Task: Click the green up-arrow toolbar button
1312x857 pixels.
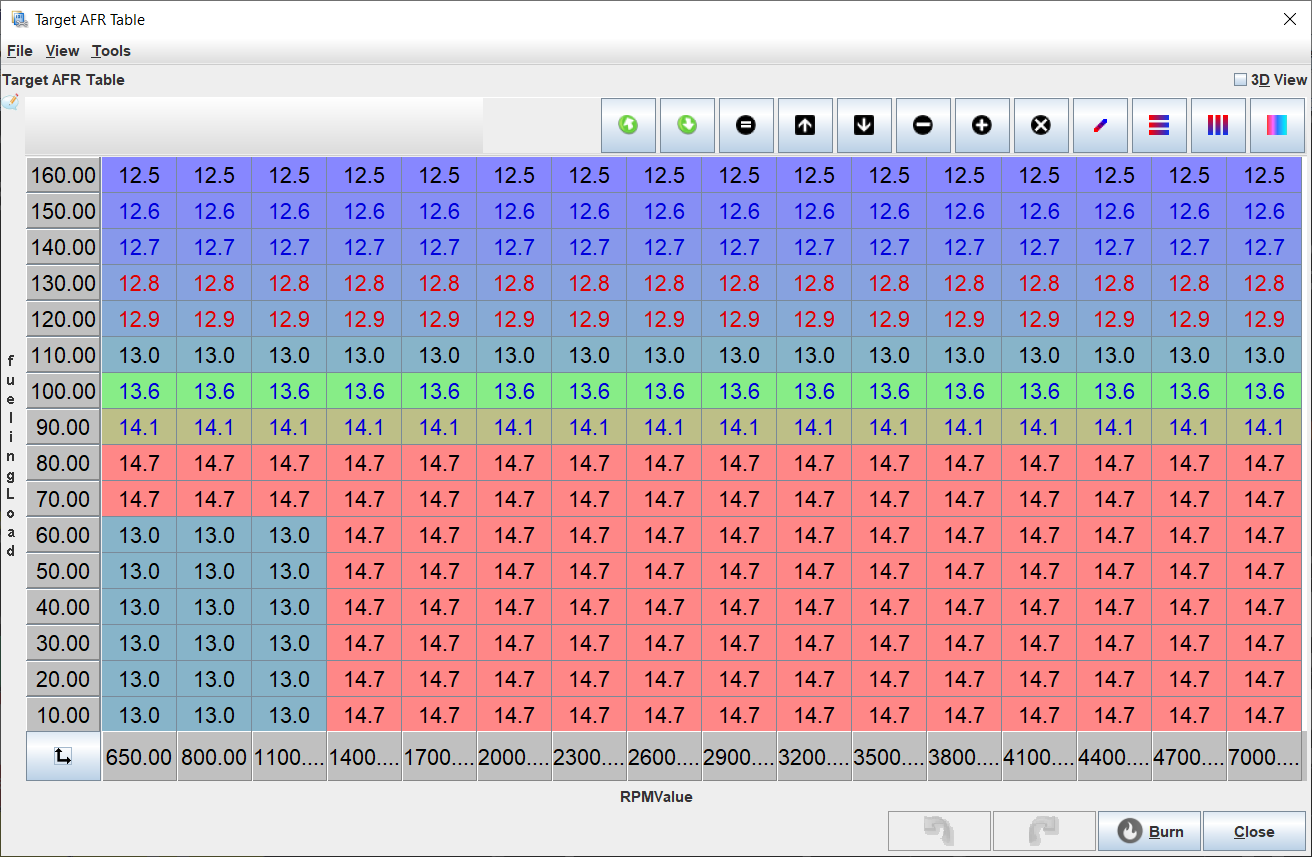Action: [x=628, y=125]
